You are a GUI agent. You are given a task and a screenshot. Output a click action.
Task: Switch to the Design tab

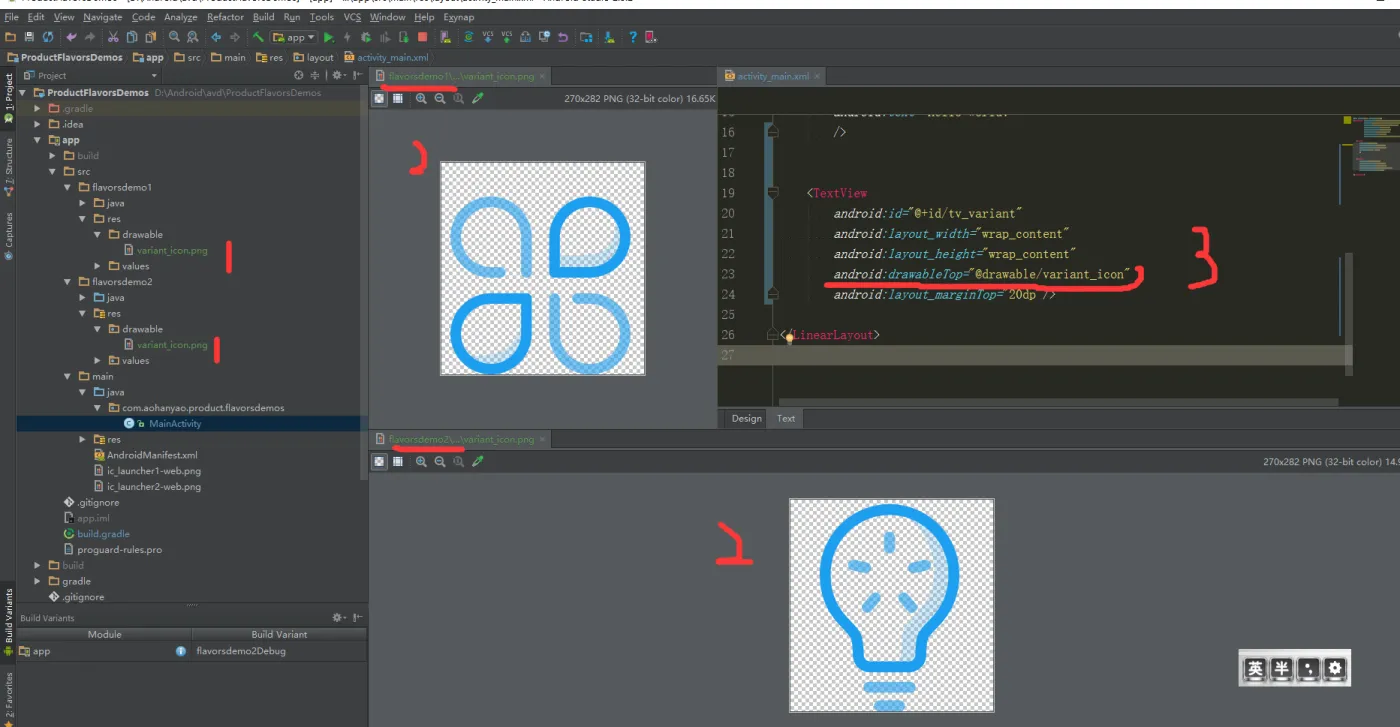(746, 418)
